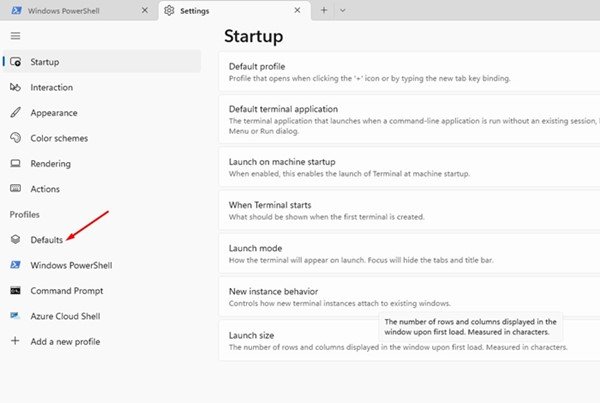Click the Rendering monitor icon

pos(15,163)
